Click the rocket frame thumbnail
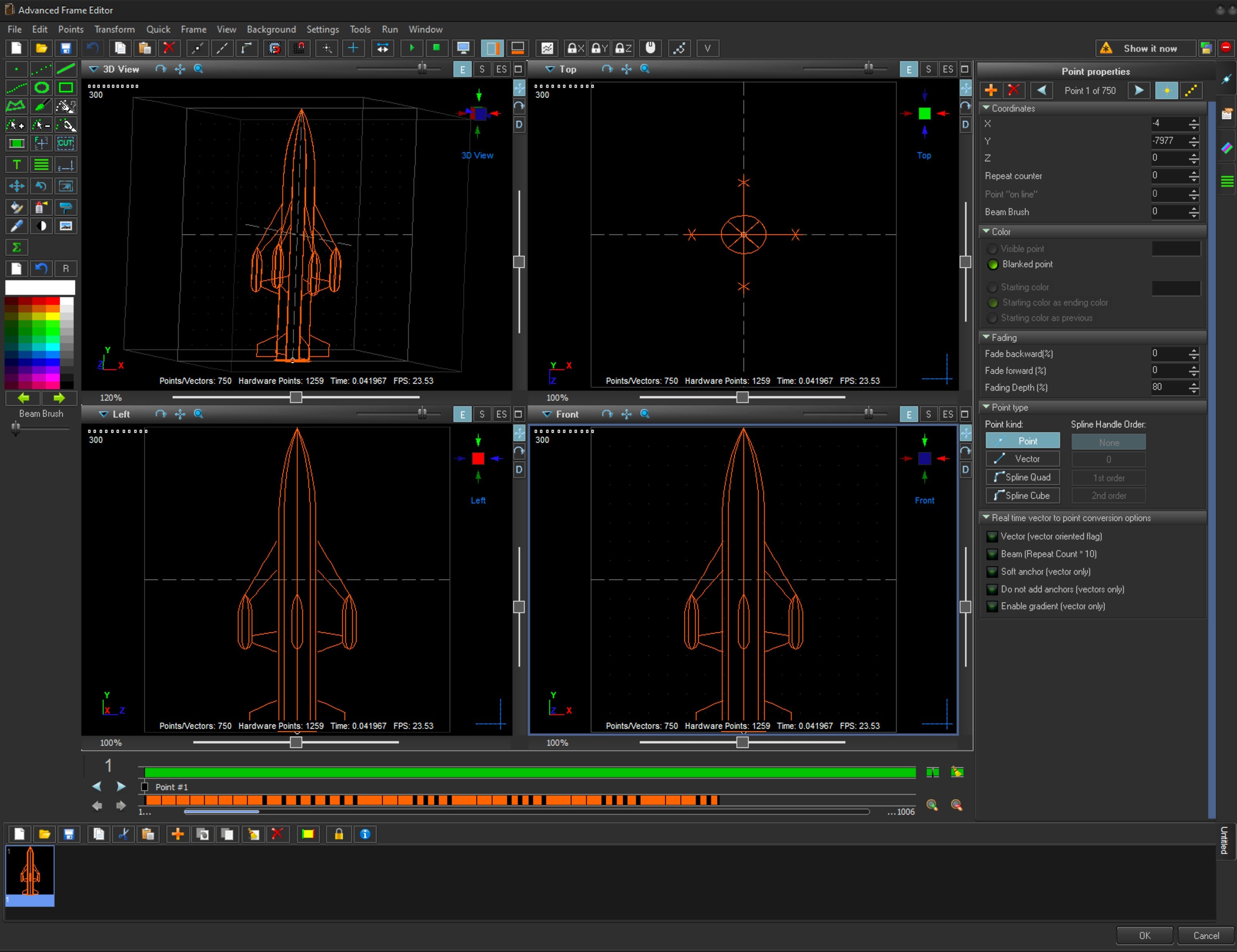1237x952 pixels. point(30,871)
